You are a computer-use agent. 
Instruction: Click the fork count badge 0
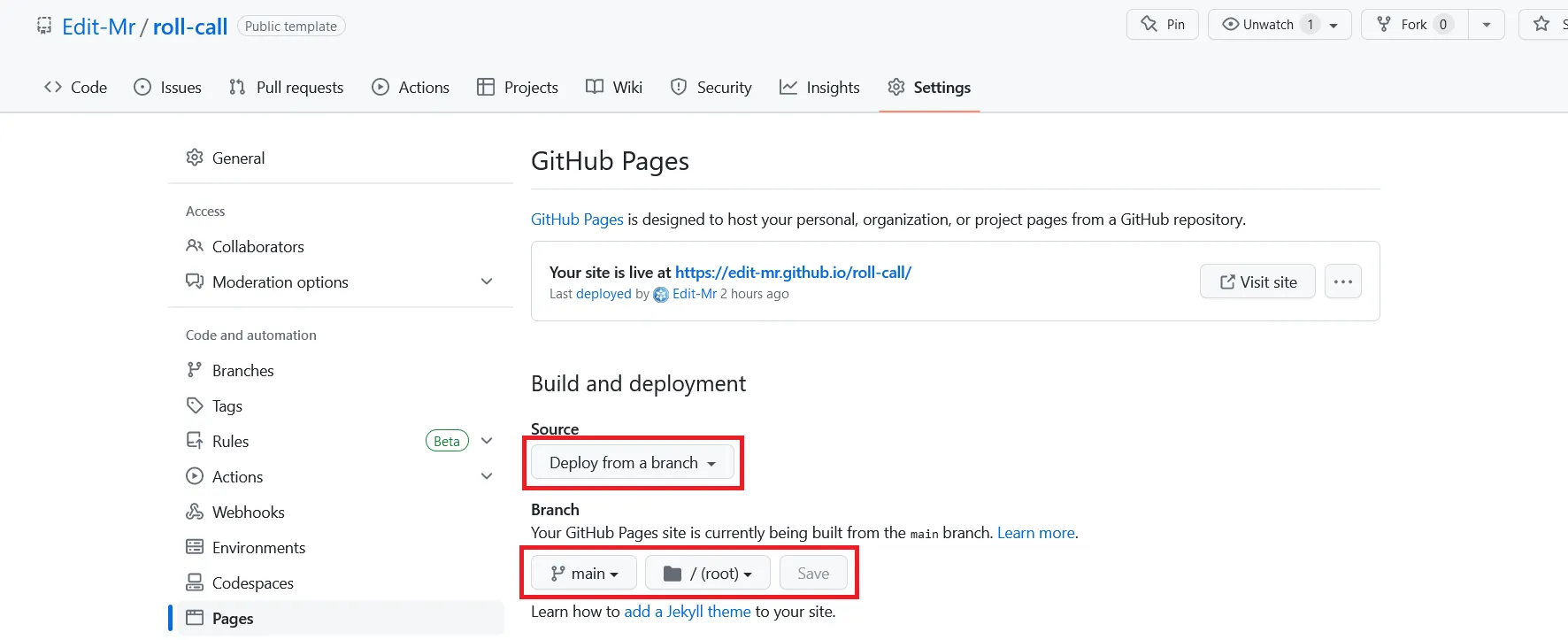[1443, 25]
